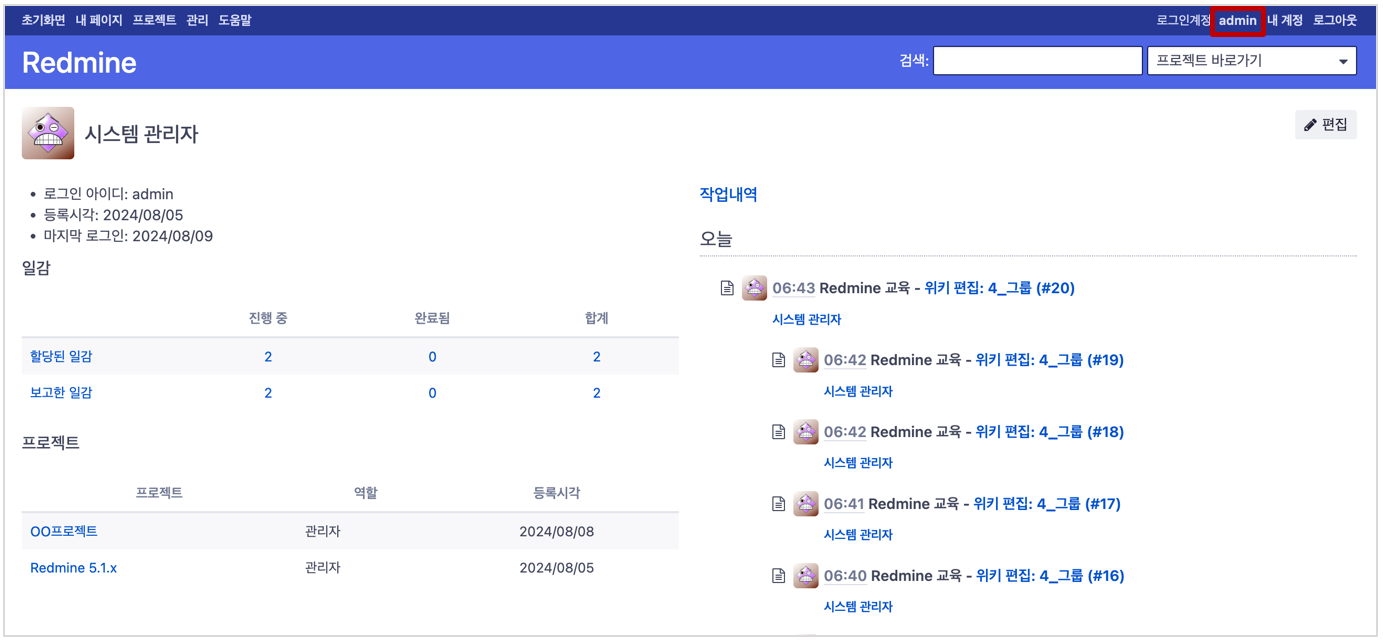
Task: Click 시스템 관리자 author link under #17
Action: tap(858, 535)
